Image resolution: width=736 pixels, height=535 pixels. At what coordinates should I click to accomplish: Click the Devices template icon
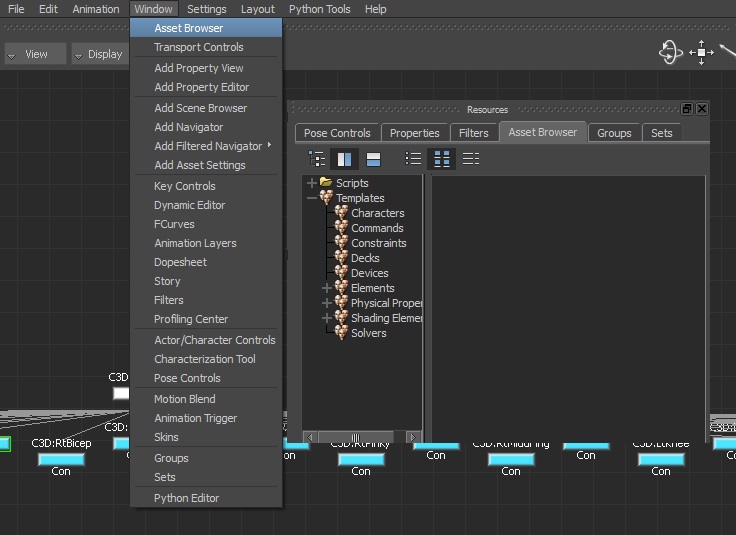pos(341,273)
